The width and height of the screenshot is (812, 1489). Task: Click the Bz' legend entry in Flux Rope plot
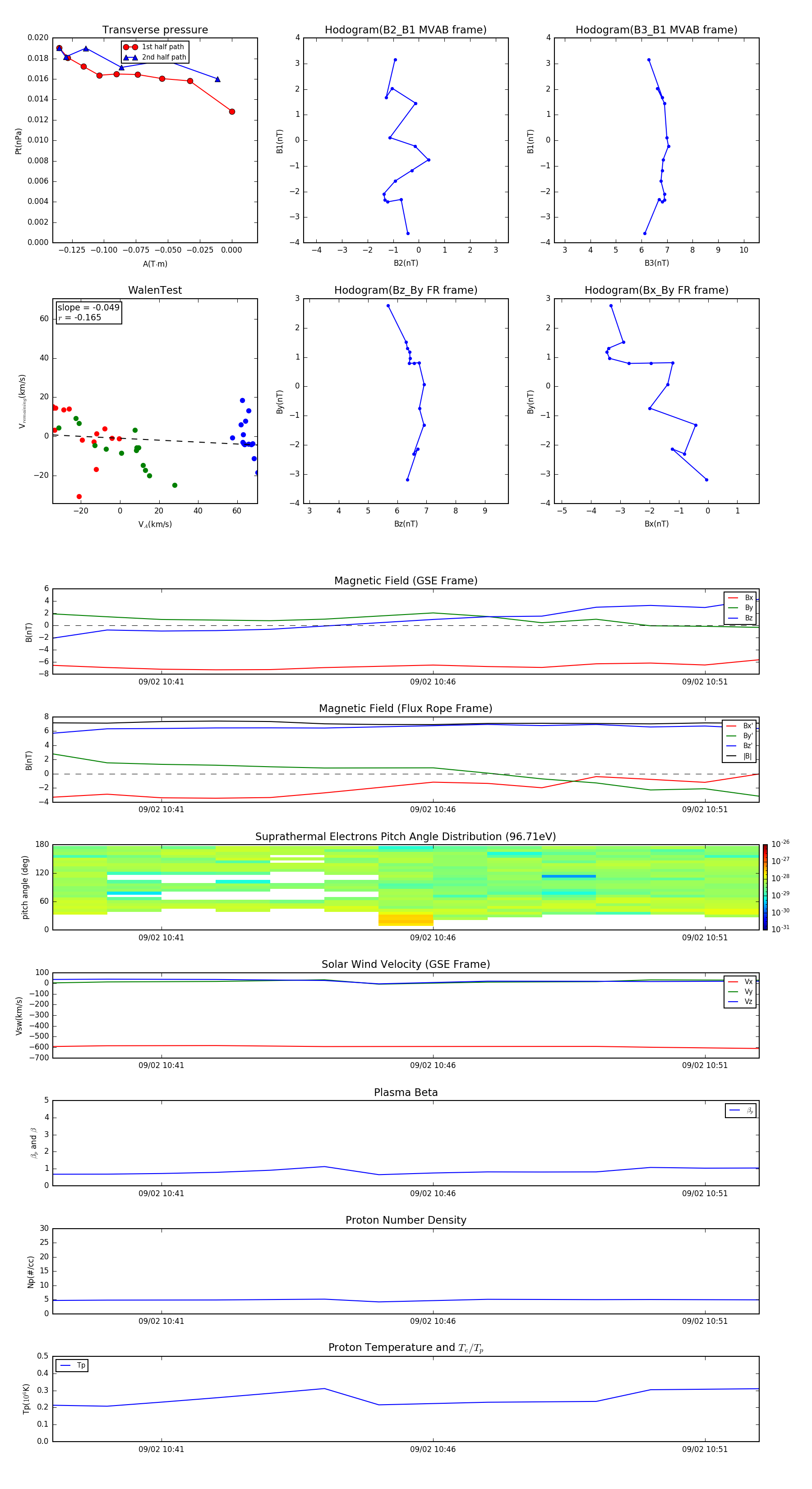740,746
